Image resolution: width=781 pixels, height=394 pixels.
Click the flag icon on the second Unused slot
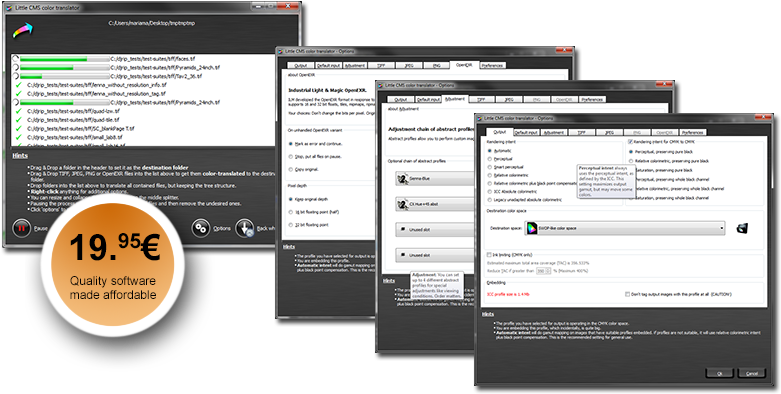[x=403, y=255]
